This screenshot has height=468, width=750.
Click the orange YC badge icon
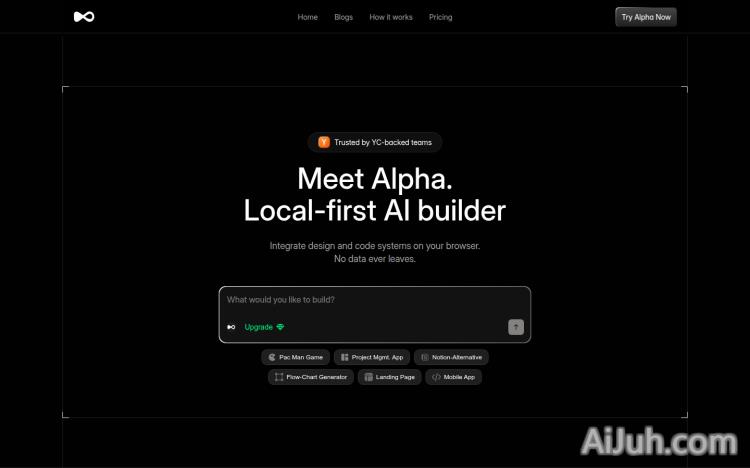(324, 142)
